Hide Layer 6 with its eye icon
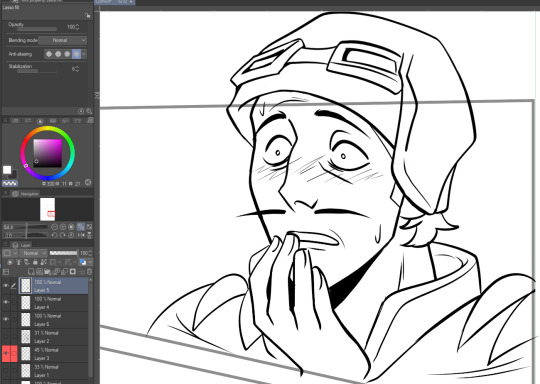 point(6,319)
